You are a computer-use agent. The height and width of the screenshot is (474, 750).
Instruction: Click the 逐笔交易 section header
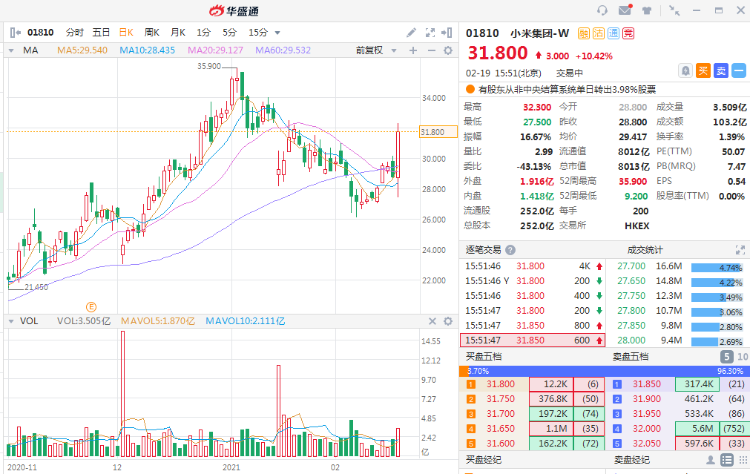tap(483, 250)
